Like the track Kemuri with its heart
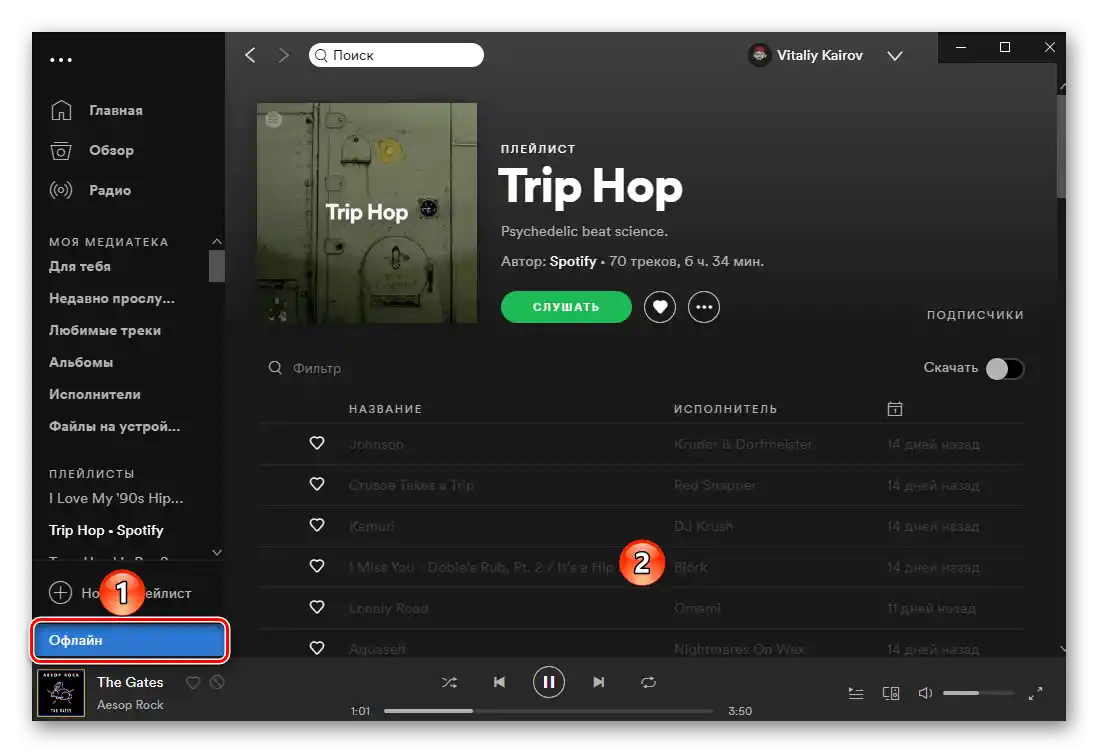This screenshot has width=1098, height=753. click(317, 525)
